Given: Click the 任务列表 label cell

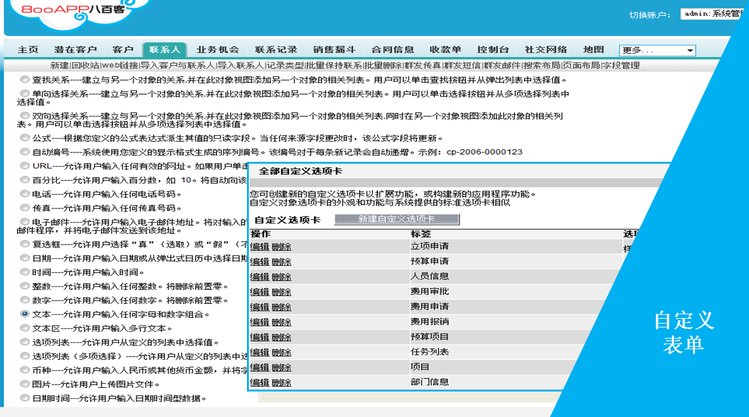Looking at the screenshot, I should (429, 352).
